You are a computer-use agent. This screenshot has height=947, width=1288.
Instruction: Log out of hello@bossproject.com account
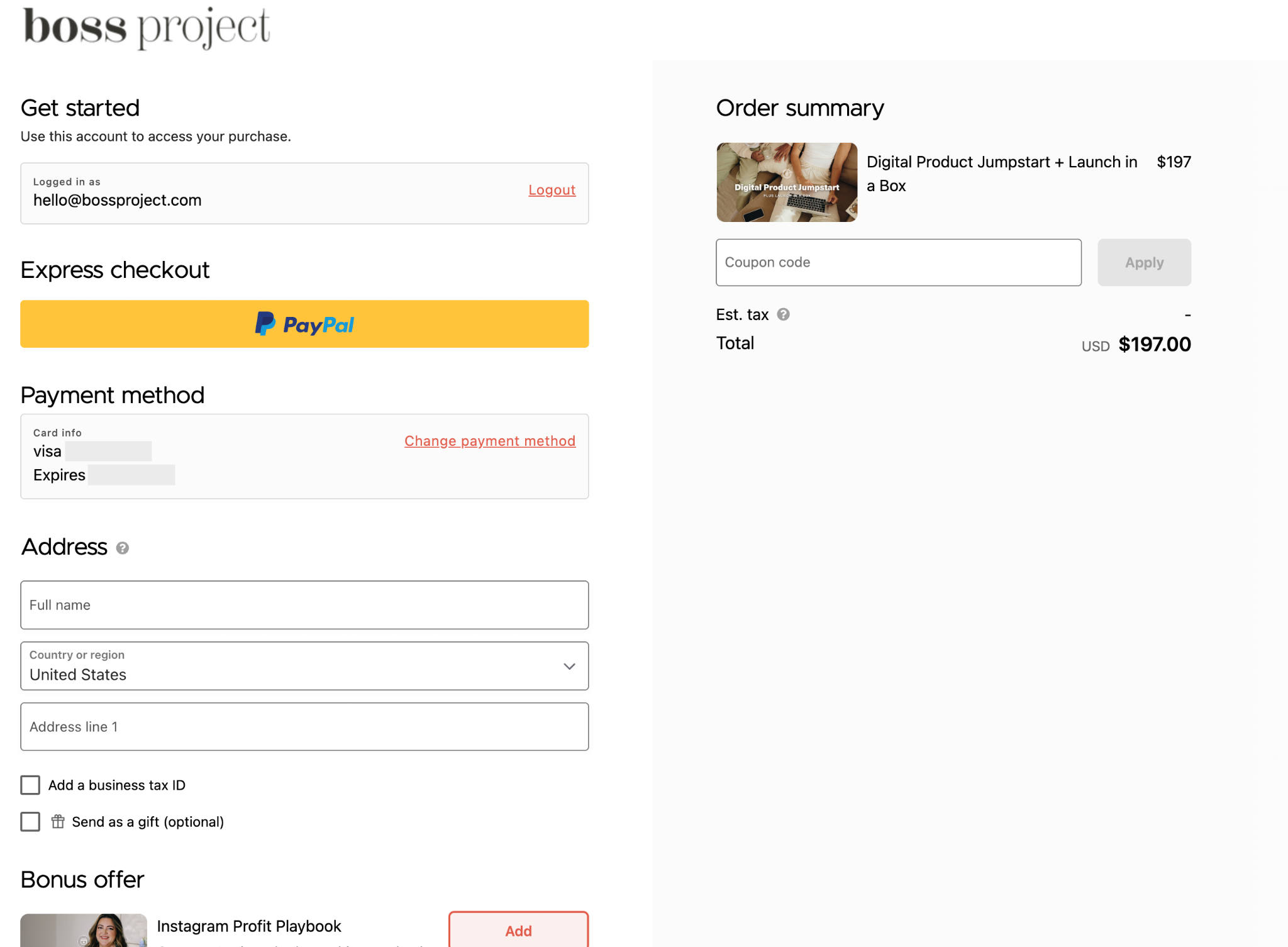coord(552,190)
